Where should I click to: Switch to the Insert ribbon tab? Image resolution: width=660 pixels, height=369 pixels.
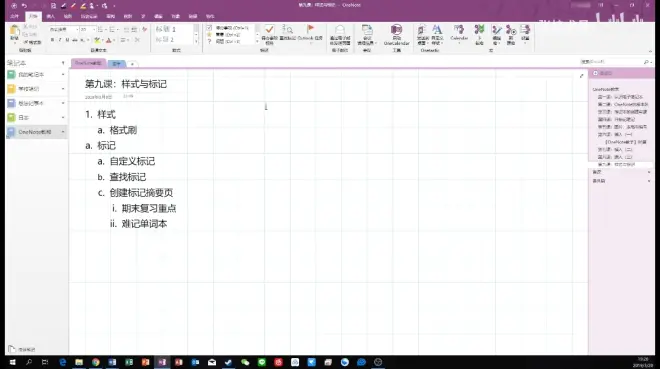51,16
